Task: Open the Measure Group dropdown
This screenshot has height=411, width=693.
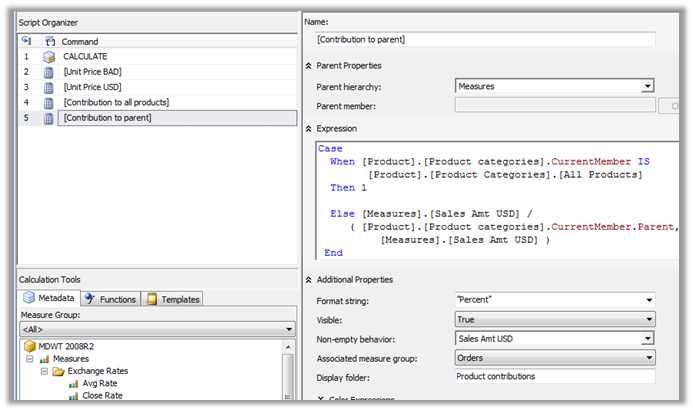Action: coord(289,329)
